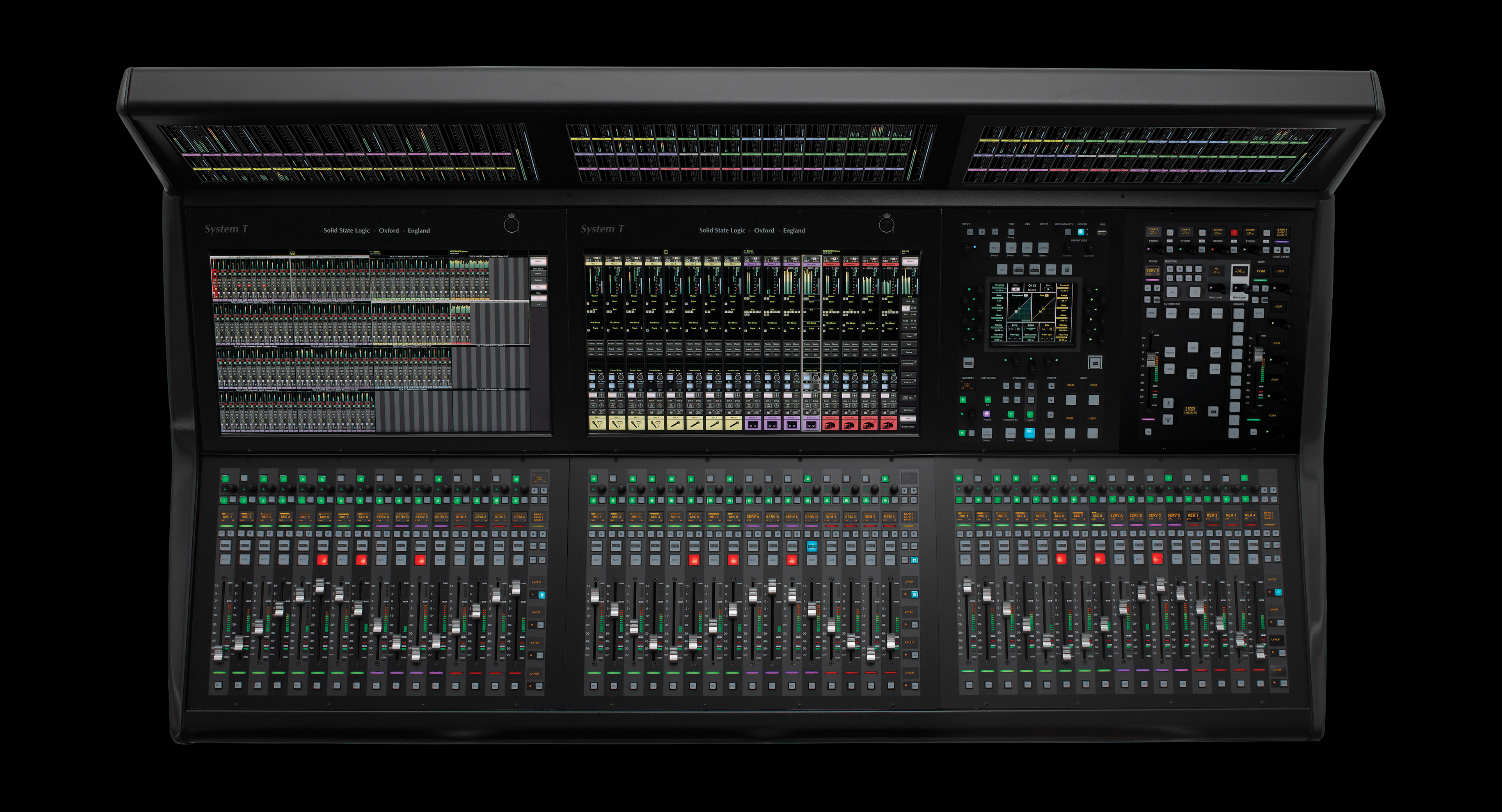1502x812 pixels.
Task: Unmute SERV C in the center fader bay
Action: click(792, 560)
